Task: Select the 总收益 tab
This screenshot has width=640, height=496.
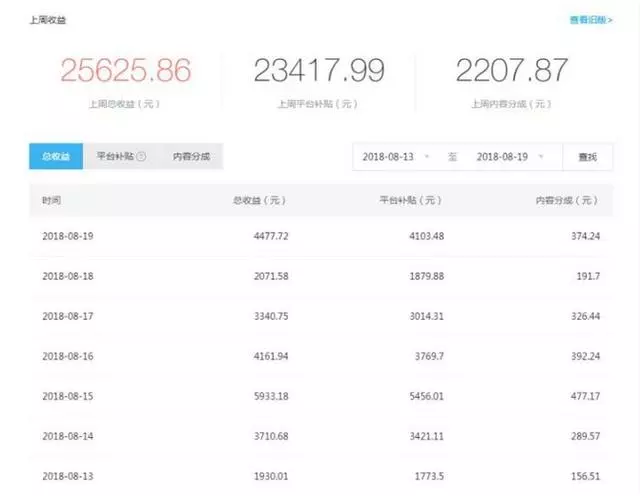Action: (x=56, y=156)
